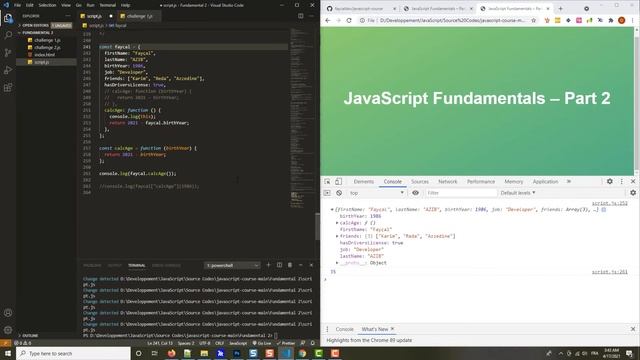The height and width of the screenshot is (360, 640).
Task: Open the Selection menu in VS Code
Action: [x=47, y=5]
